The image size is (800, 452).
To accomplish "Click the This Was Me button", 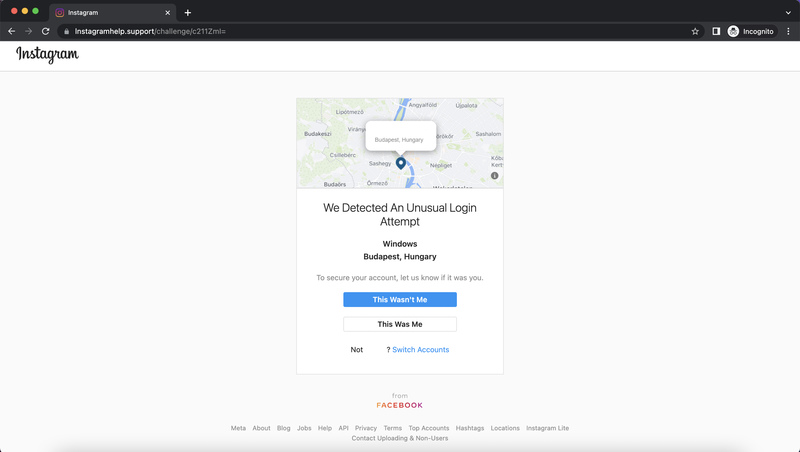I will pyautogui.click(x=400, y=324).
